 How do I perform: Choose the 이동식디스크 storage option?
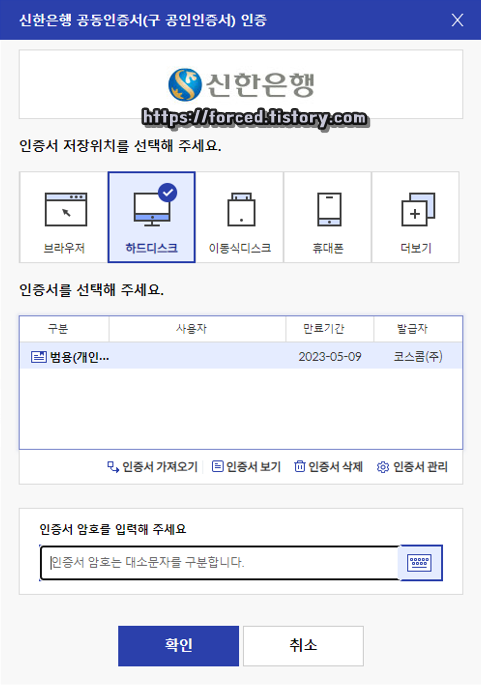click(x=239, y=217)
